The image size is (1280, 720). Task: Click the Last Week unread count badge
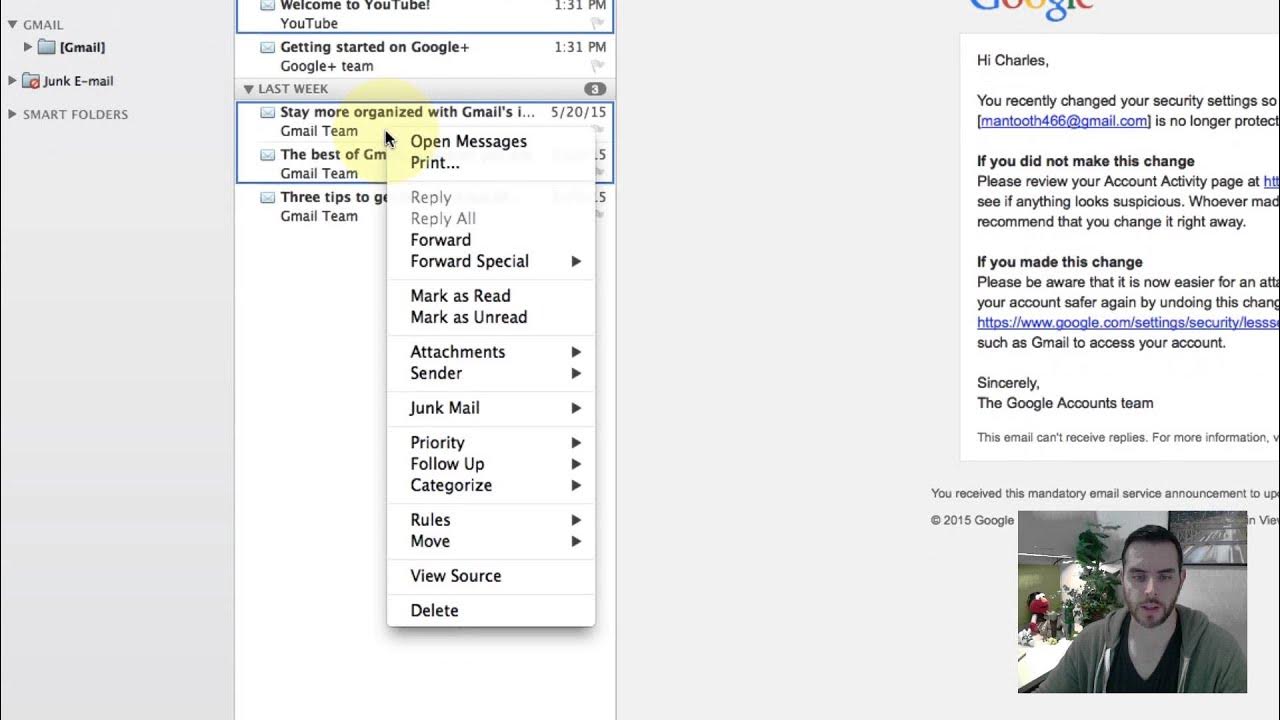[x=595, y=89]
